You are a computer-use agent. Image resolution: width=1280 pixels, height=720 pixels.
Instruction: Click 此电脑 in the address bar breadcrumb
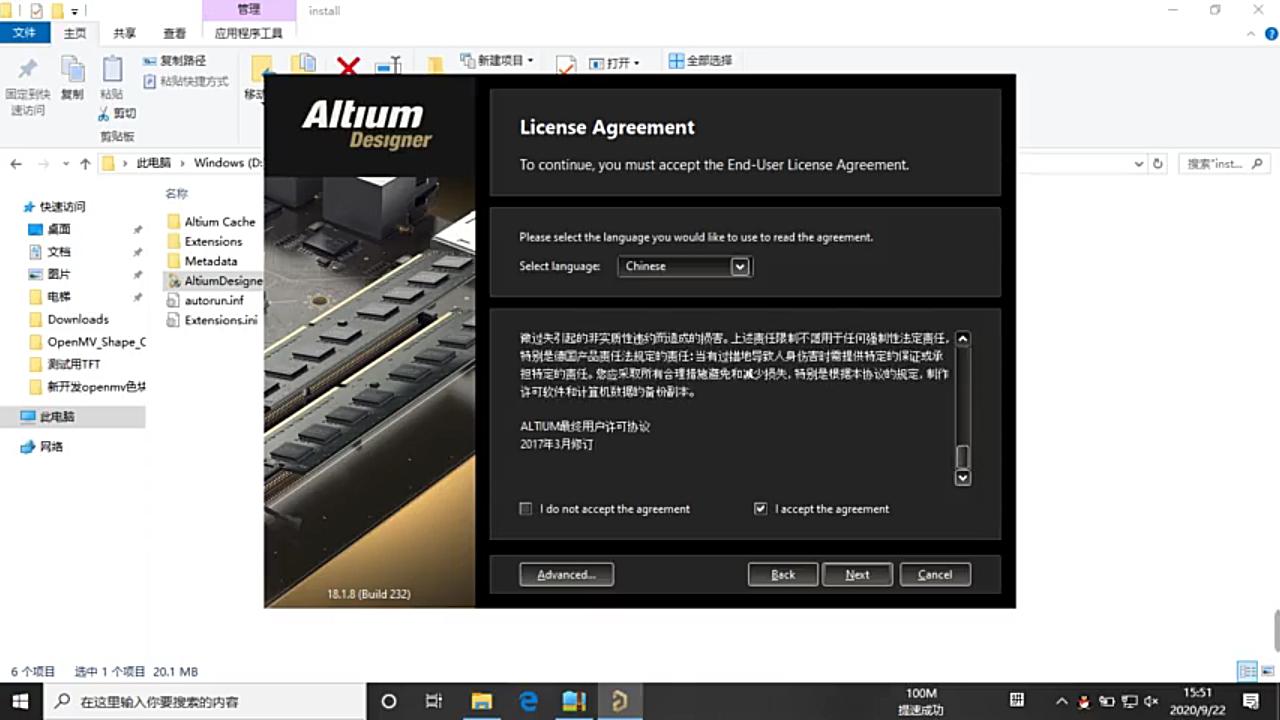point(153,163)
